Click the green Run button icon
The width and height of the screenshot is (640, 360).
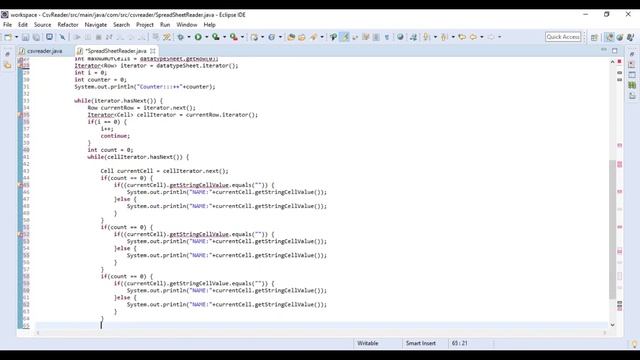point(198,37)
